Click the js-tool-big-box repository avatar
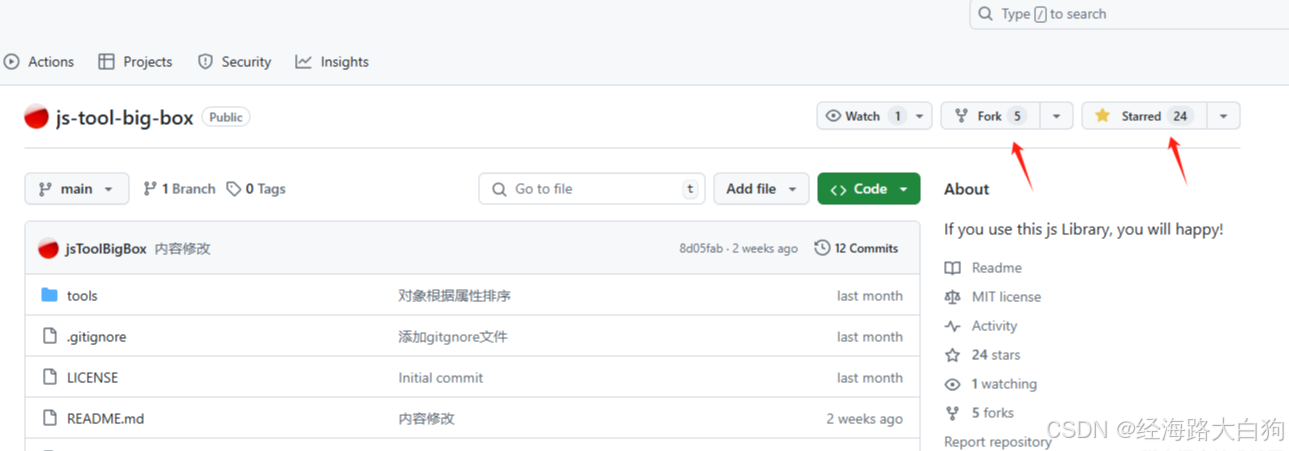This screenshot has width=1289, height=451. (x=36, y=117)
